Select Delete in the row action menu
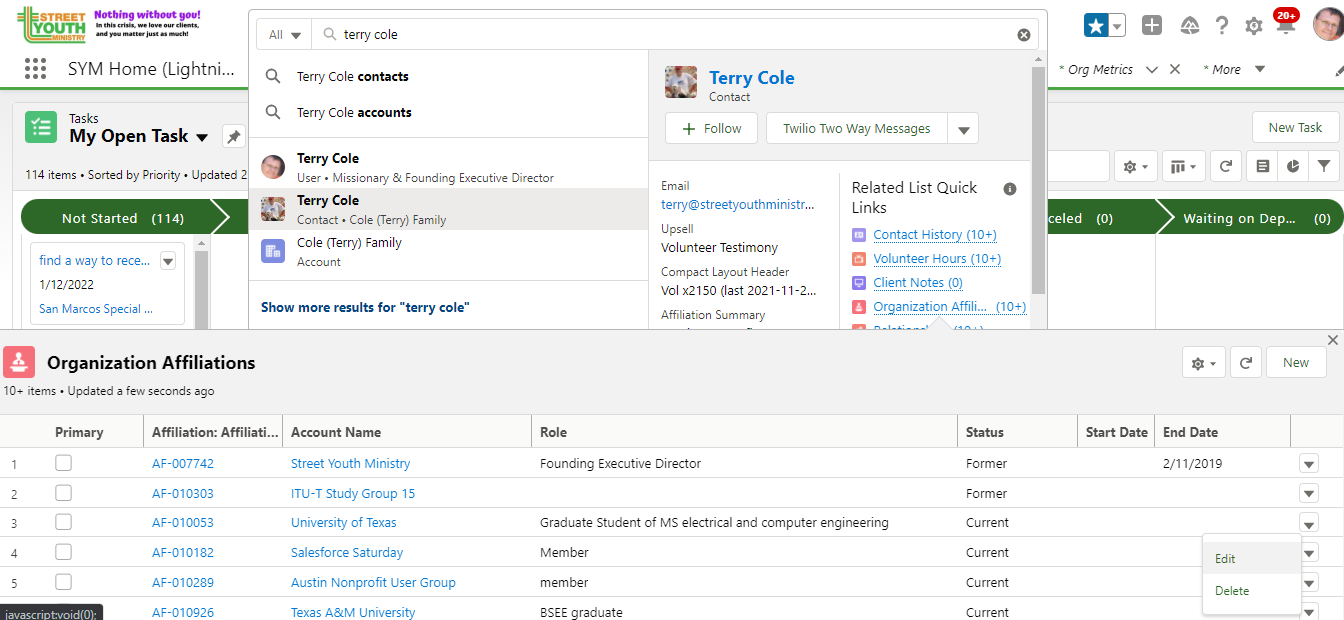The width and height of the screenshot is (1344, 620). coord(1232,591)
